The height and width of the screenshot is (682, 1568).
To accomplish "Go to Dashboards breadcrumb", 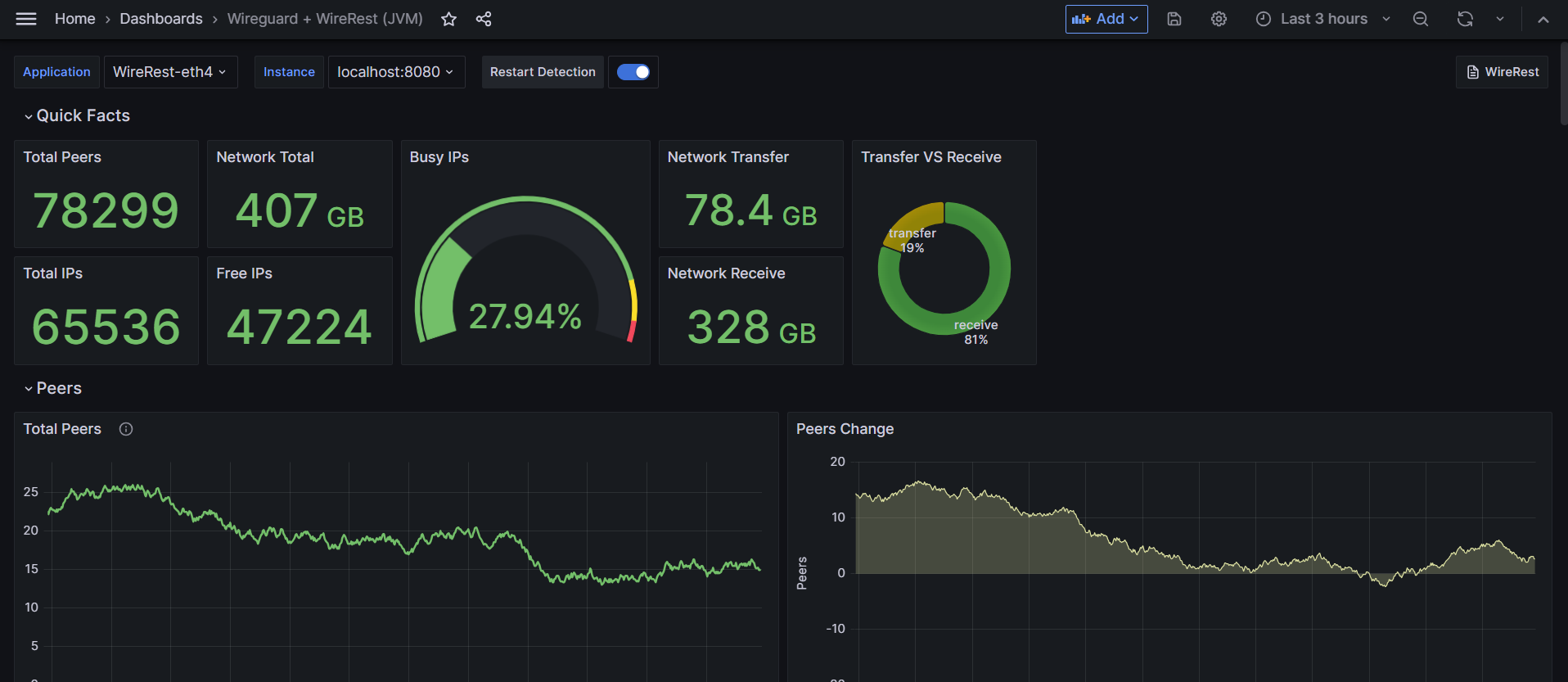I will pyautogui.click(x=161, y=19).
